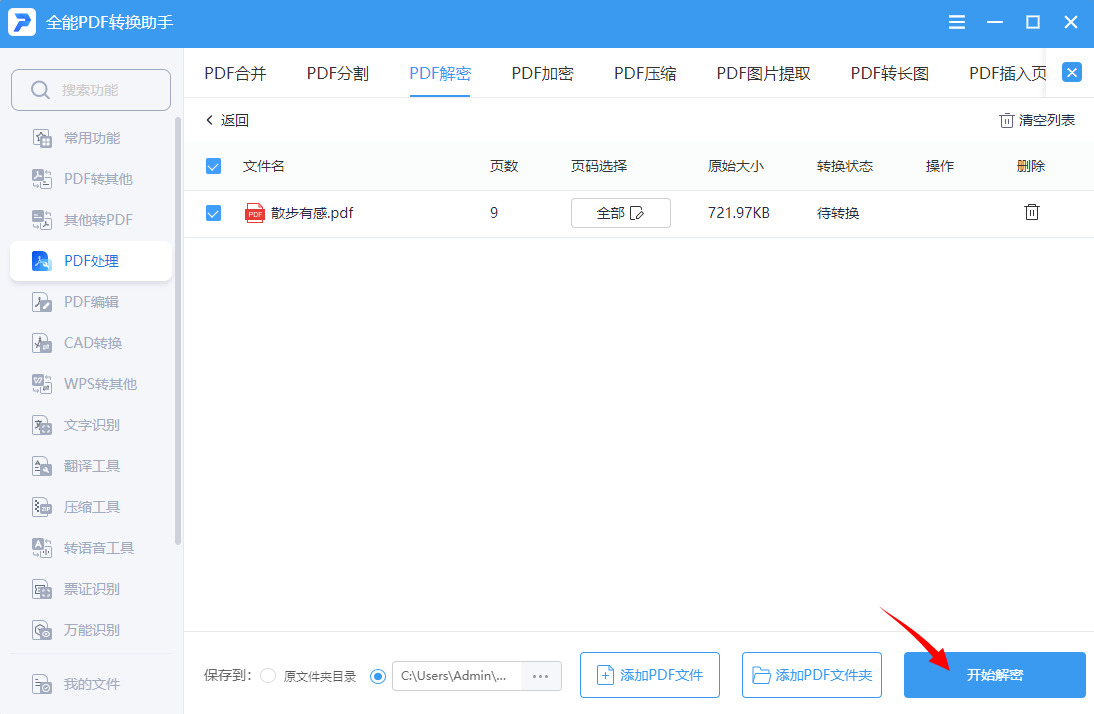
Task: Open PDF编辑 sidebar category
Action: [x=91, y=302]
